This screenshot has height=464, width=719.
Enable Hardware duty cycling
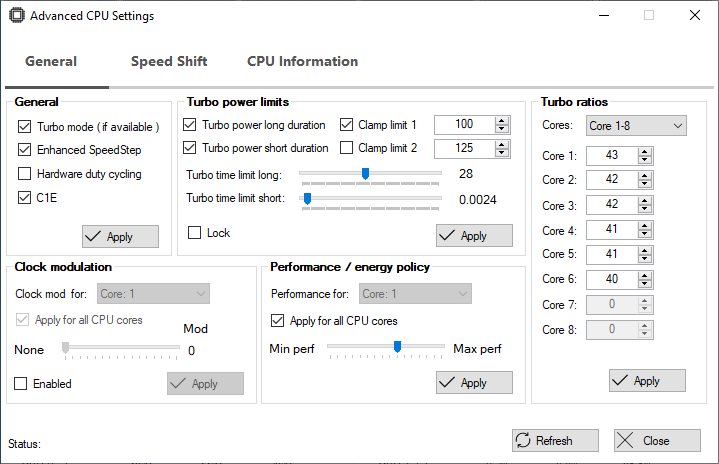[25, 174]
